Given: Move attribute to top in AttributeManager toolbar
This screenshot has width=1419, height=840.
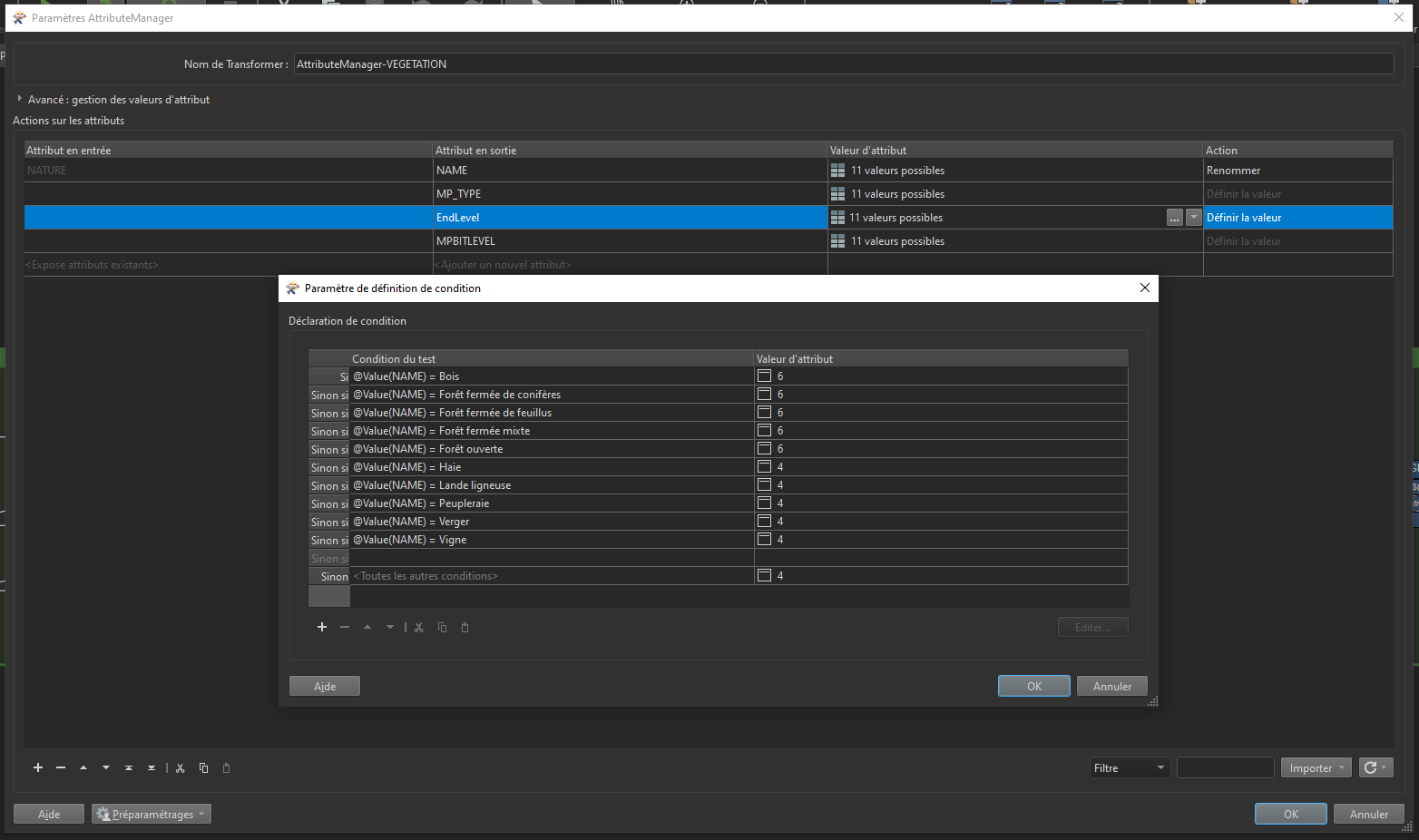Looking at the screenshot, I should click(129, 767).
